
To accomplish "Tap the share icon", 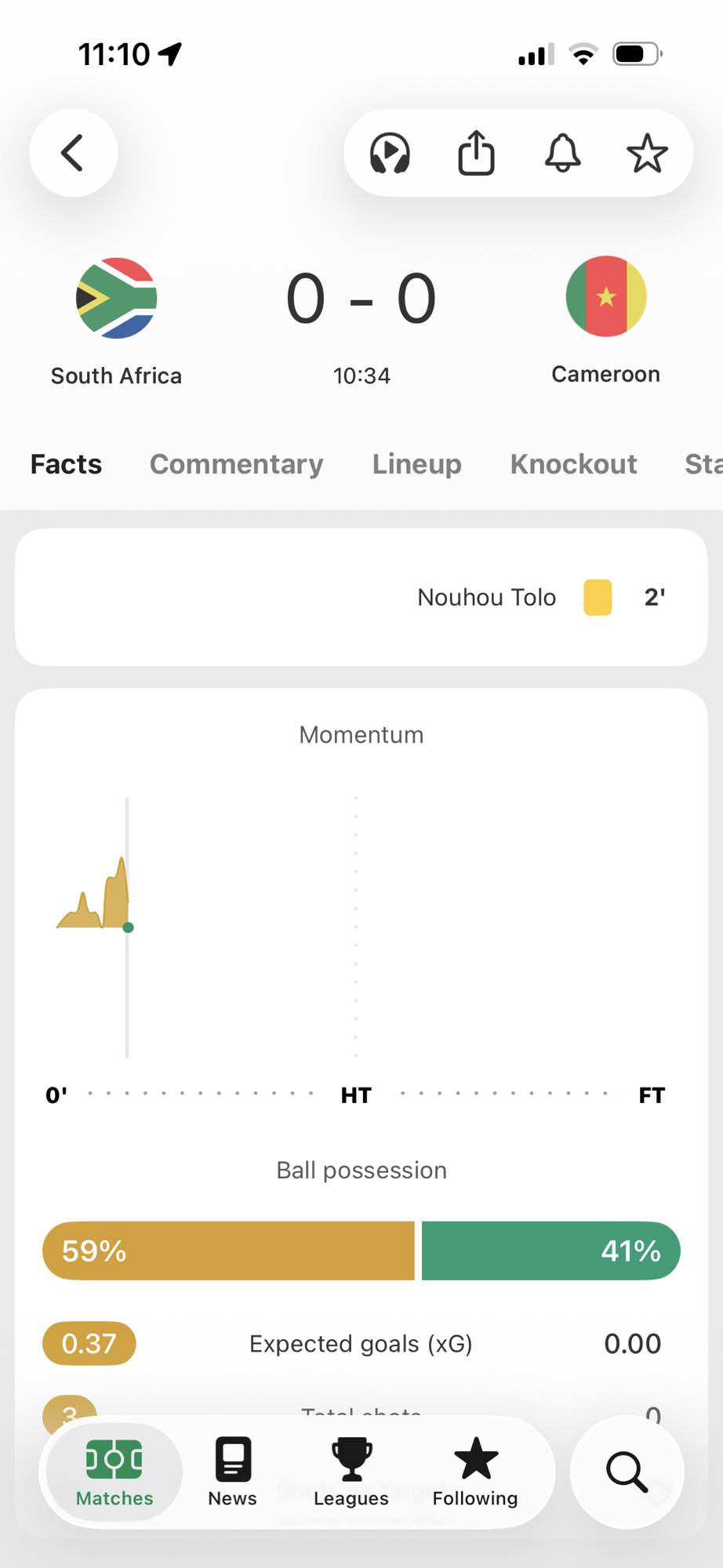I will [x=476, y=153].
